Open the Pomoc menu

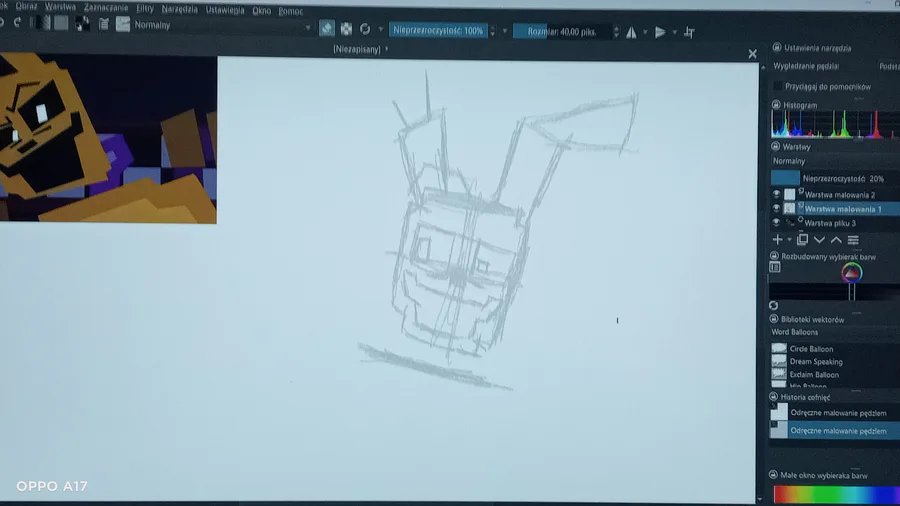[x=290, y=11]
